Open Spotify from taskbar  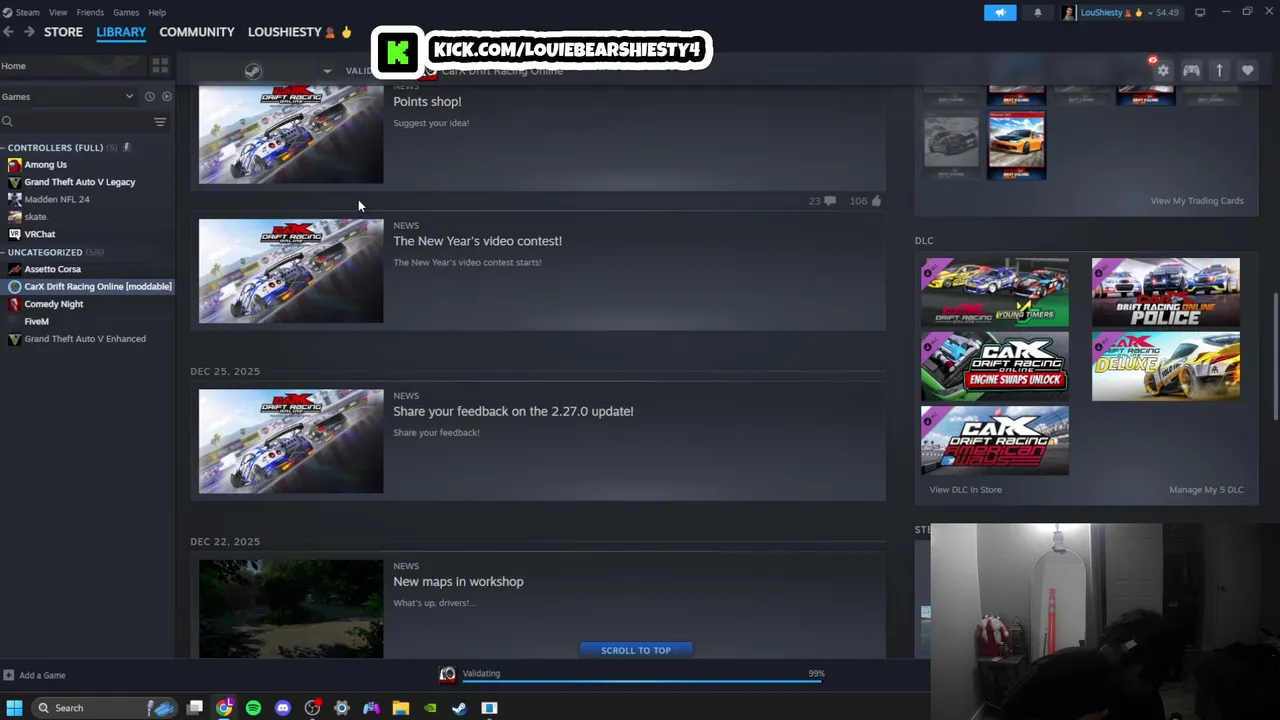pos(253,708)
